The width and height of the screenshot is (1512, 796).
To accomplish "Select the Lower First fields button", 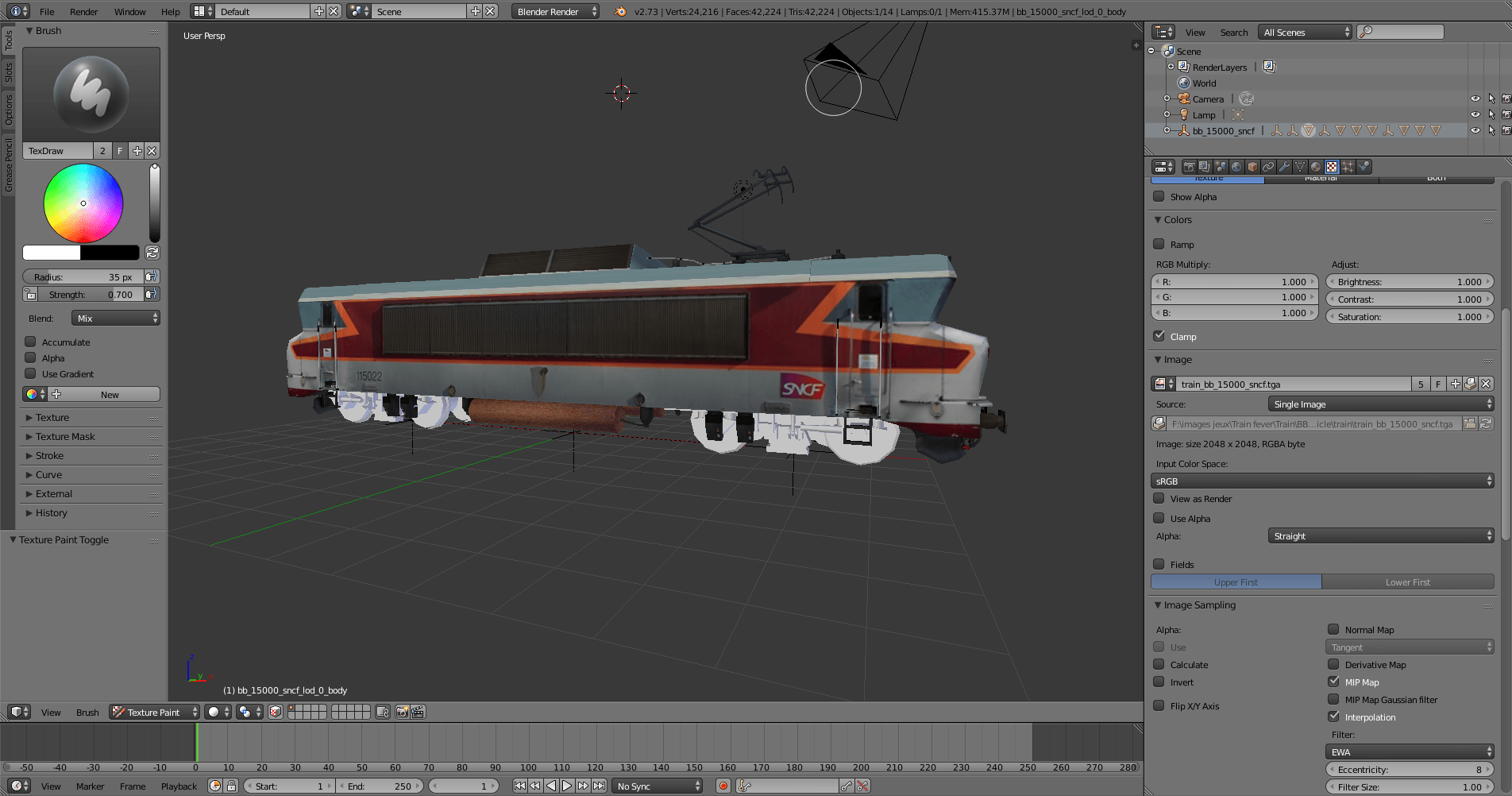I will click(x=1408, y=582).
